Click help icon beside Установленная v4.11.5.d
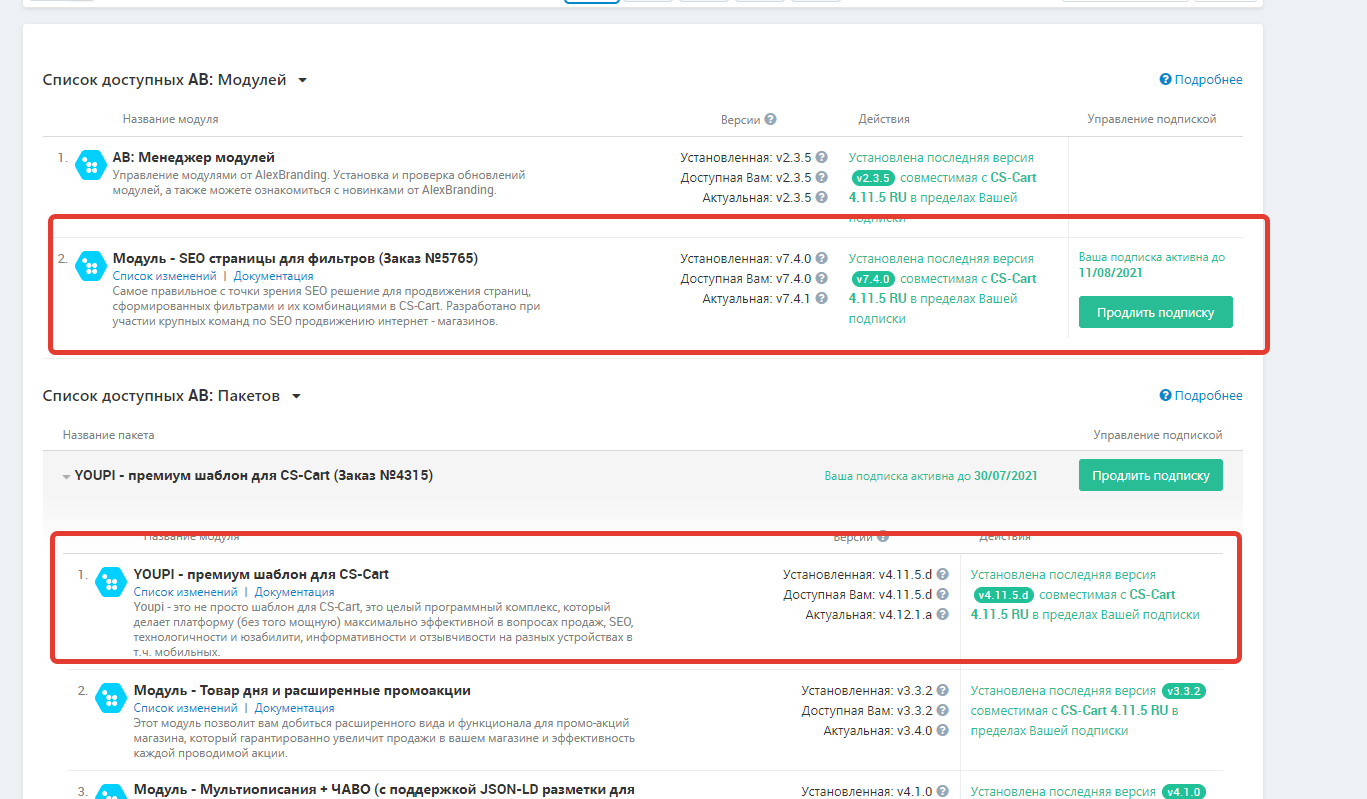This screenshot has width=1367, height=799. point(942,574)
